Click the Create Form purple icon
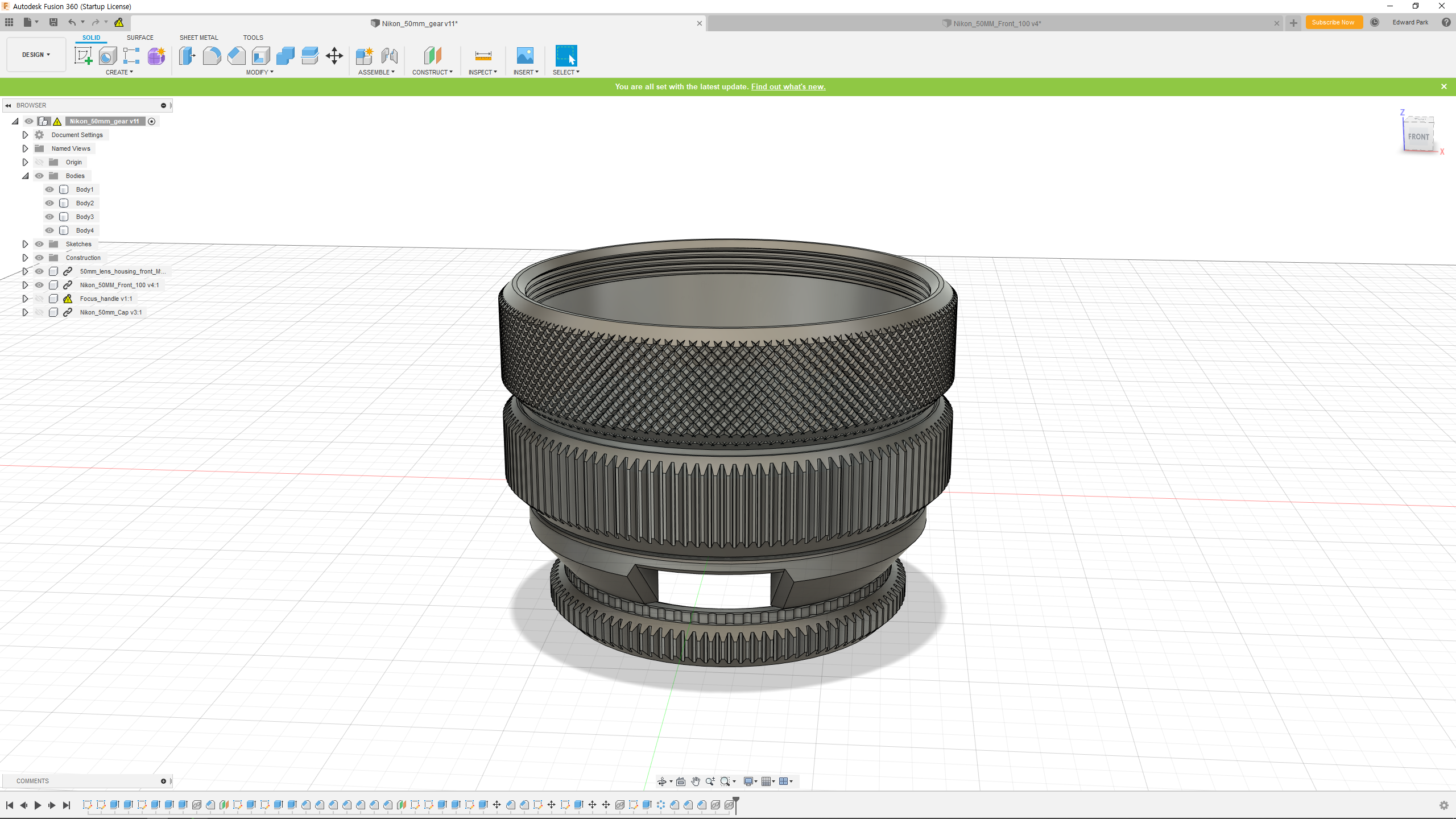 [156, 56]
